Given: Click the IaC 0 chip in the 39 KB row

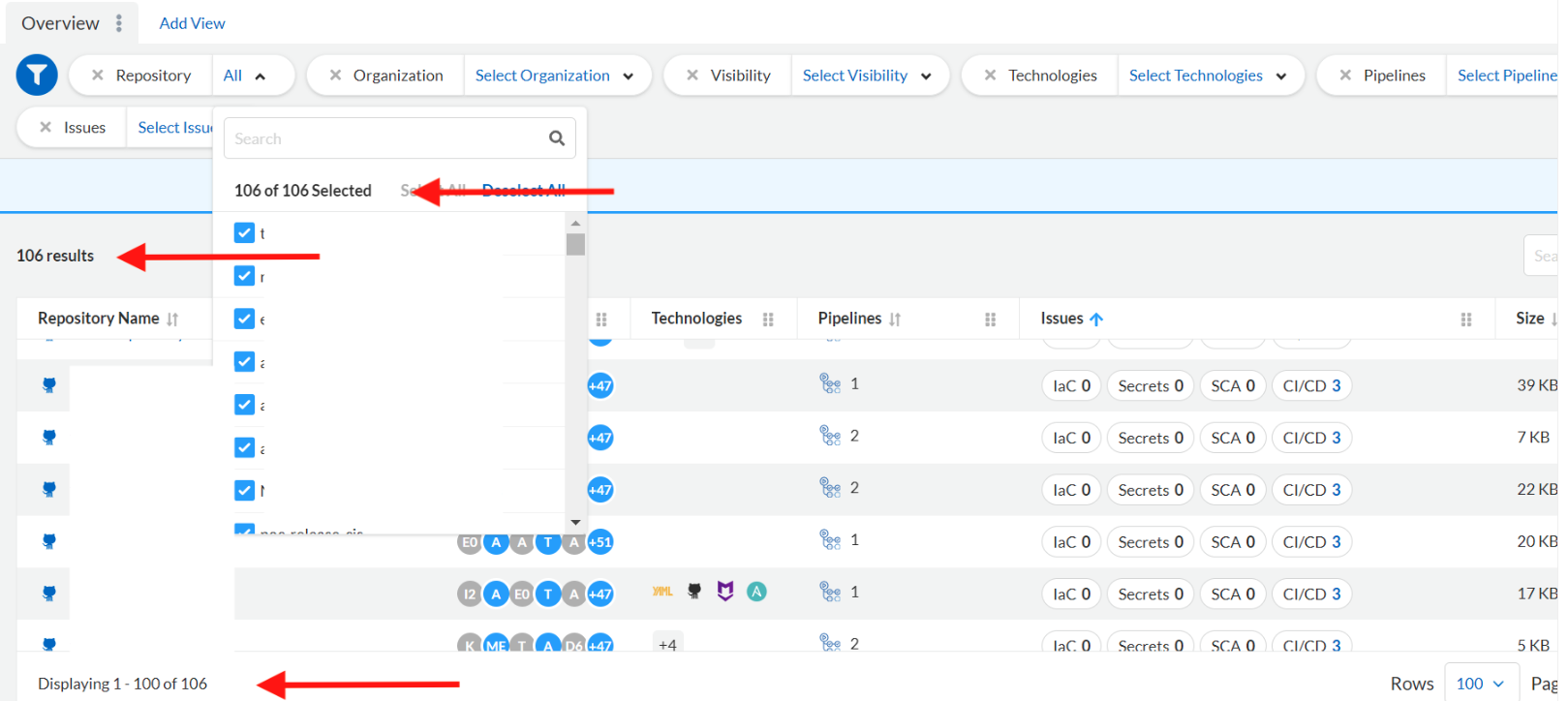Looking at the screenshot, I should (x=1071, y=386).
